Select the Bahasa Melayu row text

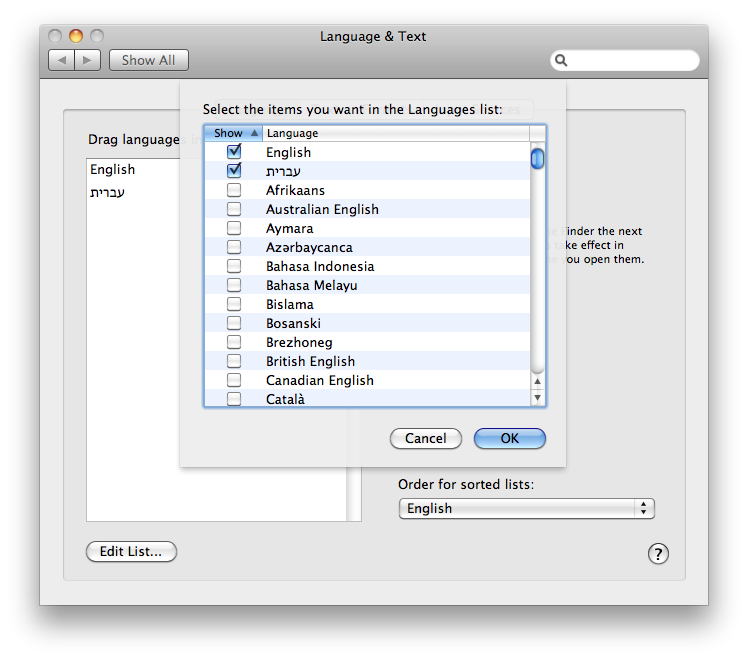(x=312, y=285)
